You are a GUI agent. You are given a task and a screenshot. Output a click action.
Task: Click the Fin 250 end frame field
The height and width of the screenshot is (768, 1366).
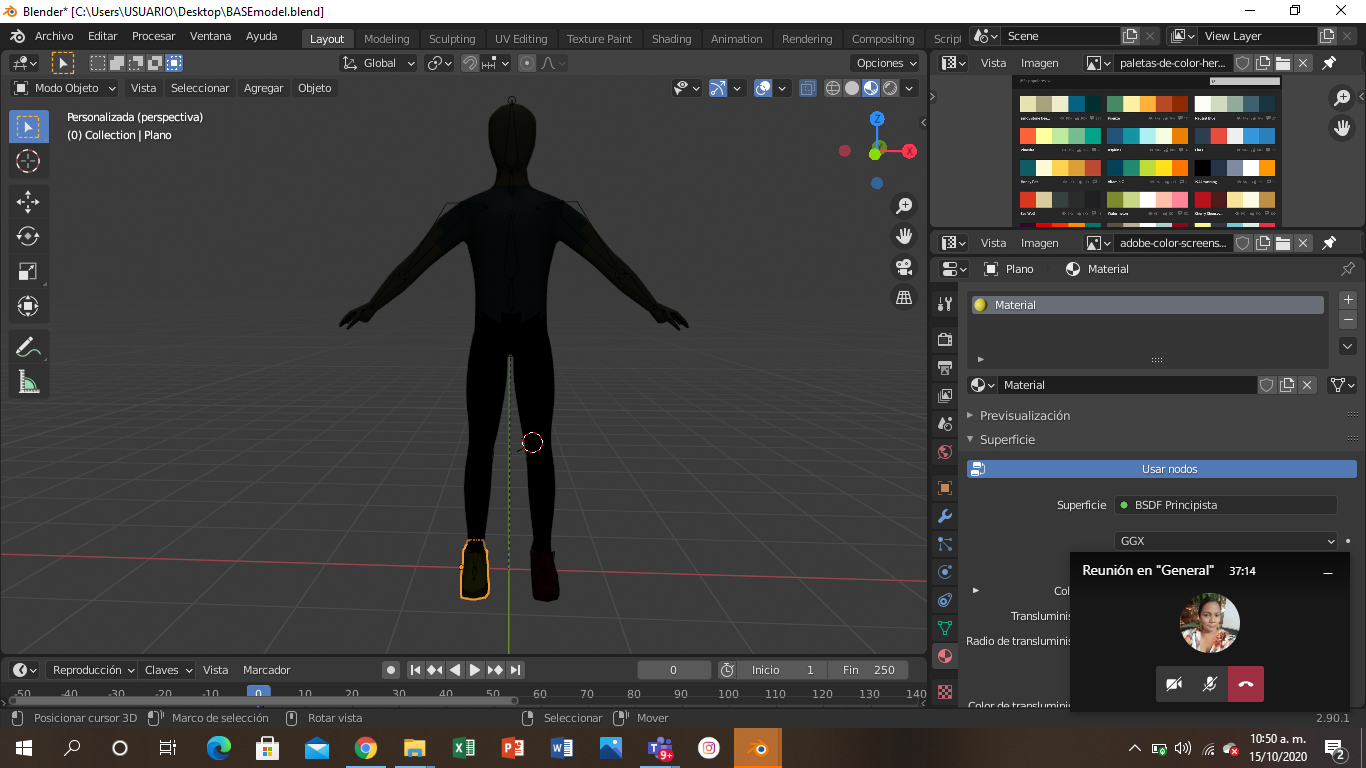pyautogui.click(x=869, y=670)
